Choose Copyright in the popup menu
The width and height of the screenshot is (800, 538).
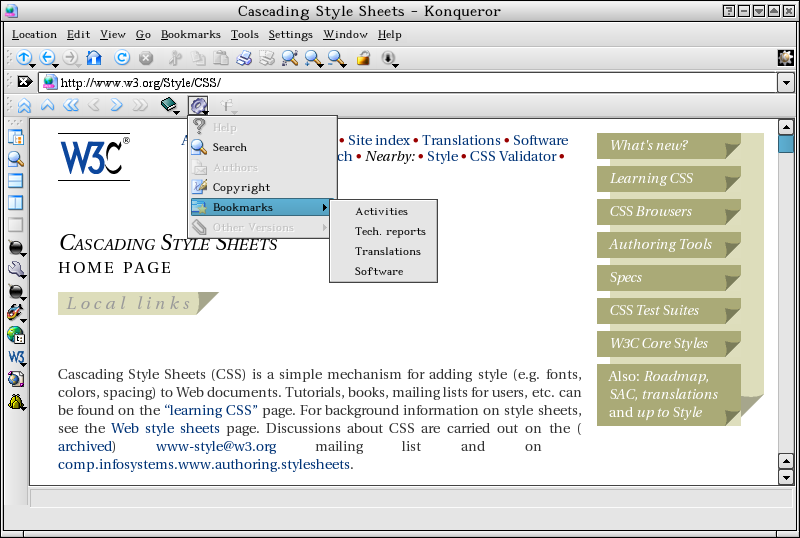click(241, 187)
